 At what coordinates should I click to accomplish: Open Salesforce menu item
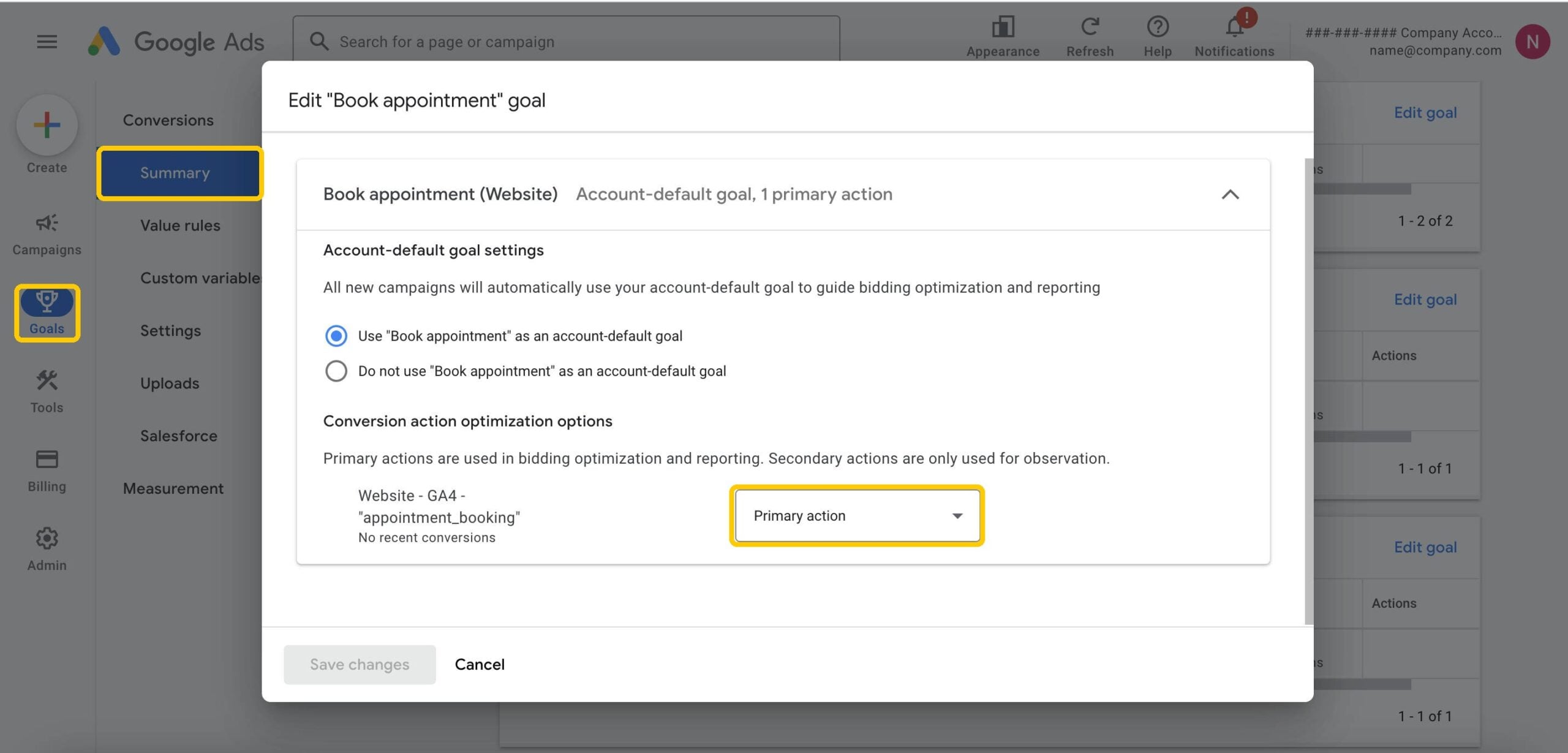(179, 436)
